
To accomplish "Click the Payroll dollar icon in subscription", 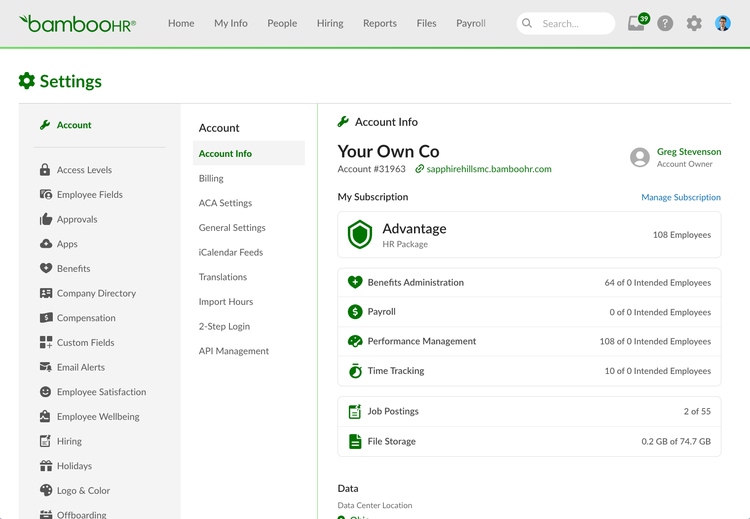I will click(x=355, y=311).
